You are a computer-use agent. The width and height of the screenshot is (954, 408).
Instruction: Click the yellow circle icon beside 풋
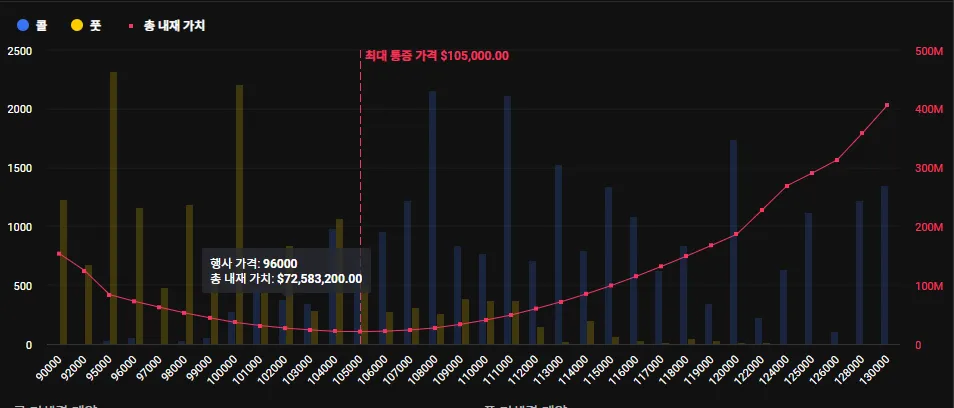(x=77, y=25)
